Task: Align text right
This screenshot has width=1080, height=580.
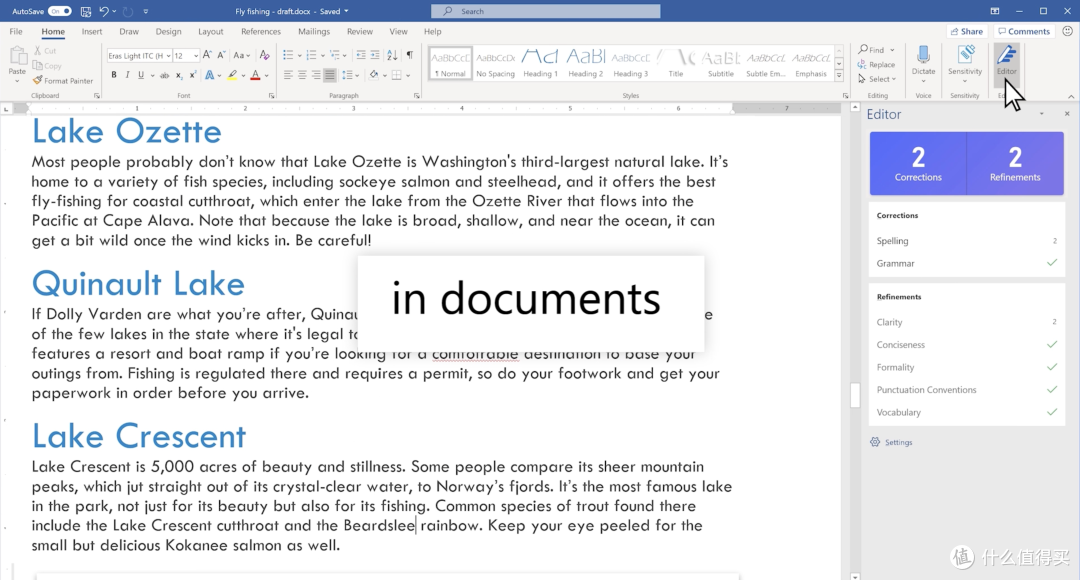Action: click(x=315, y=75)
